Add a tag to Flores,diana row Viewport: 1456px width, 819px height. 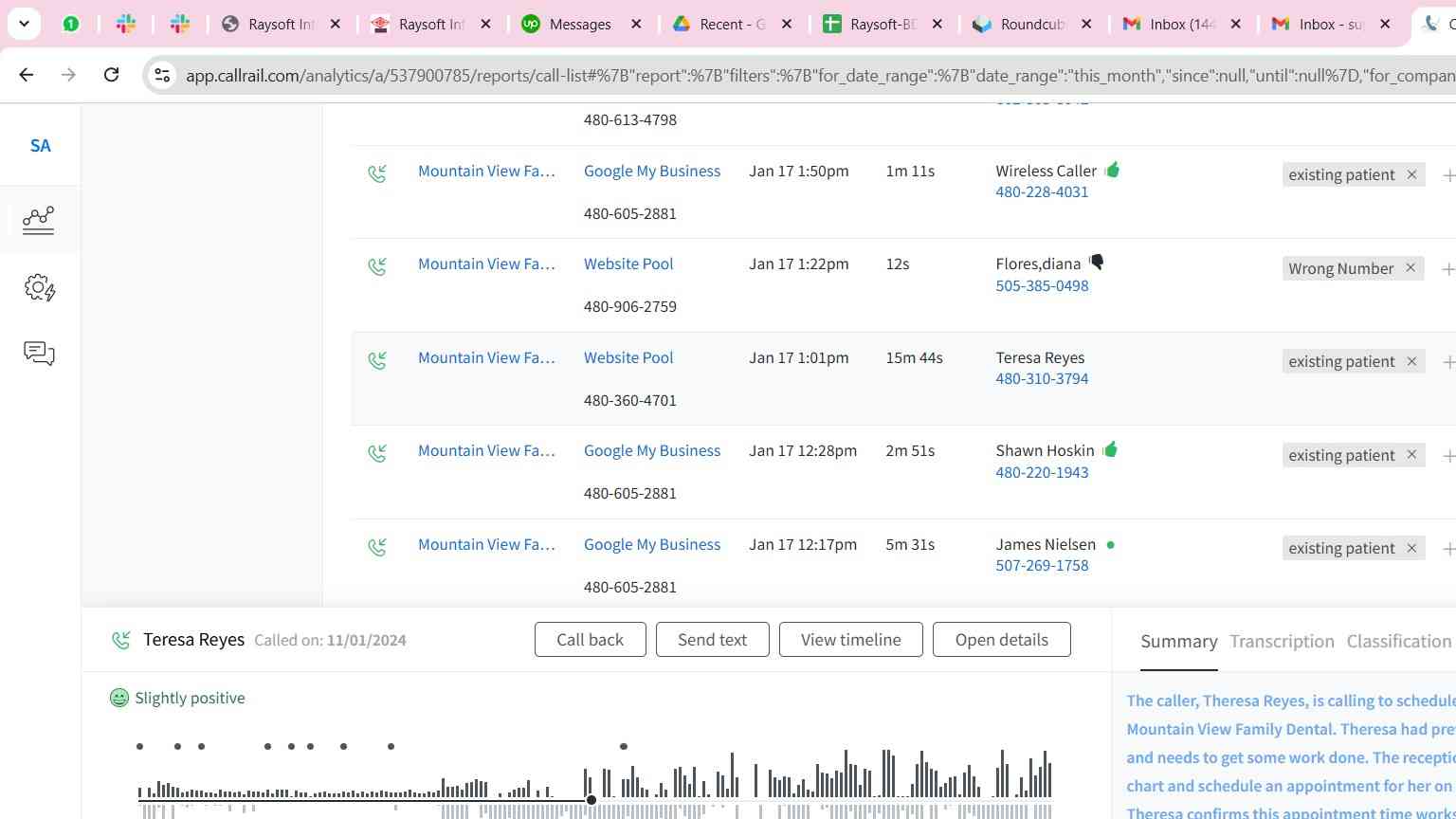click(x=1447, y=269)
